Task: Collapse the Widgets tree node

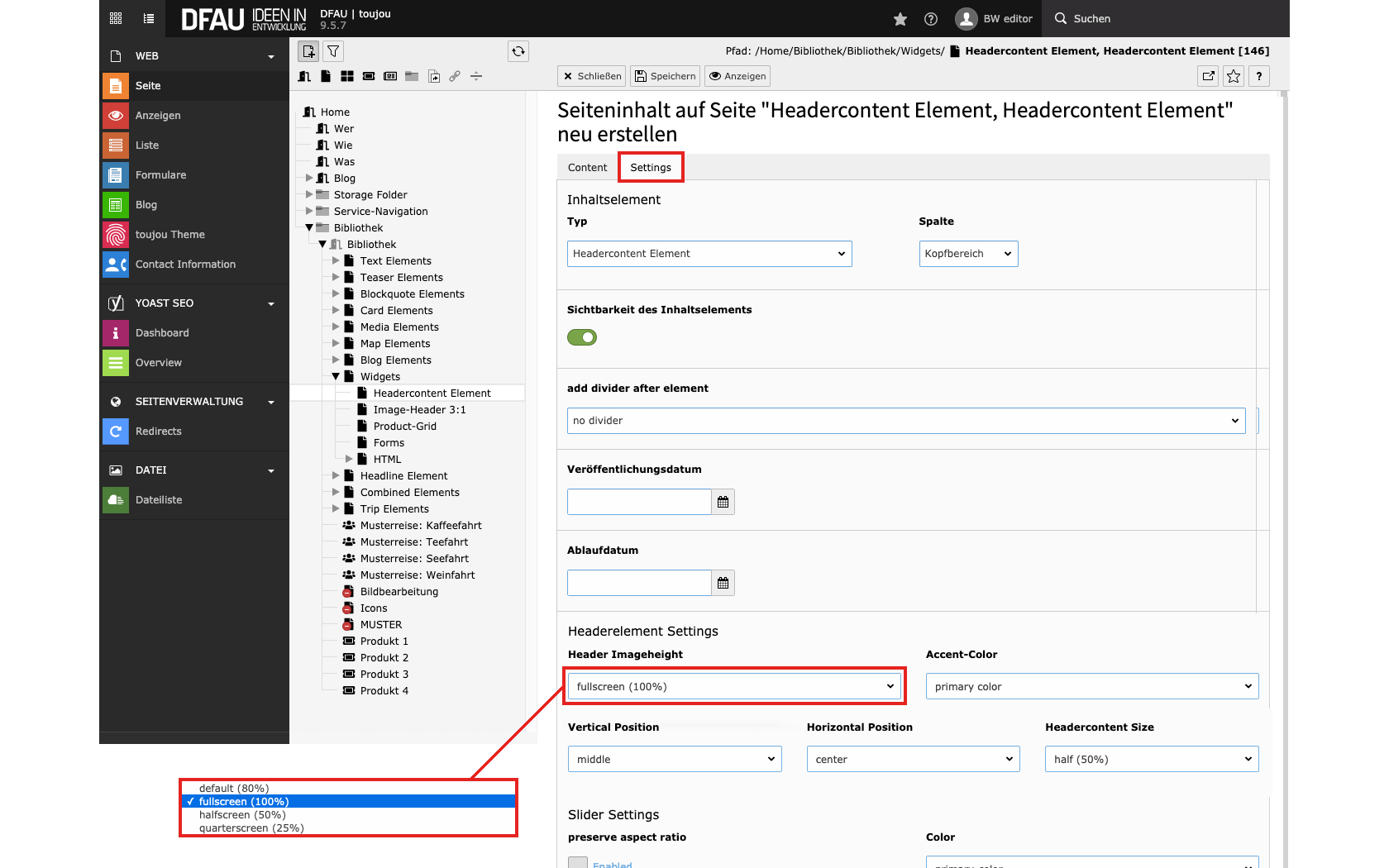Action: (x=336, y=377)
